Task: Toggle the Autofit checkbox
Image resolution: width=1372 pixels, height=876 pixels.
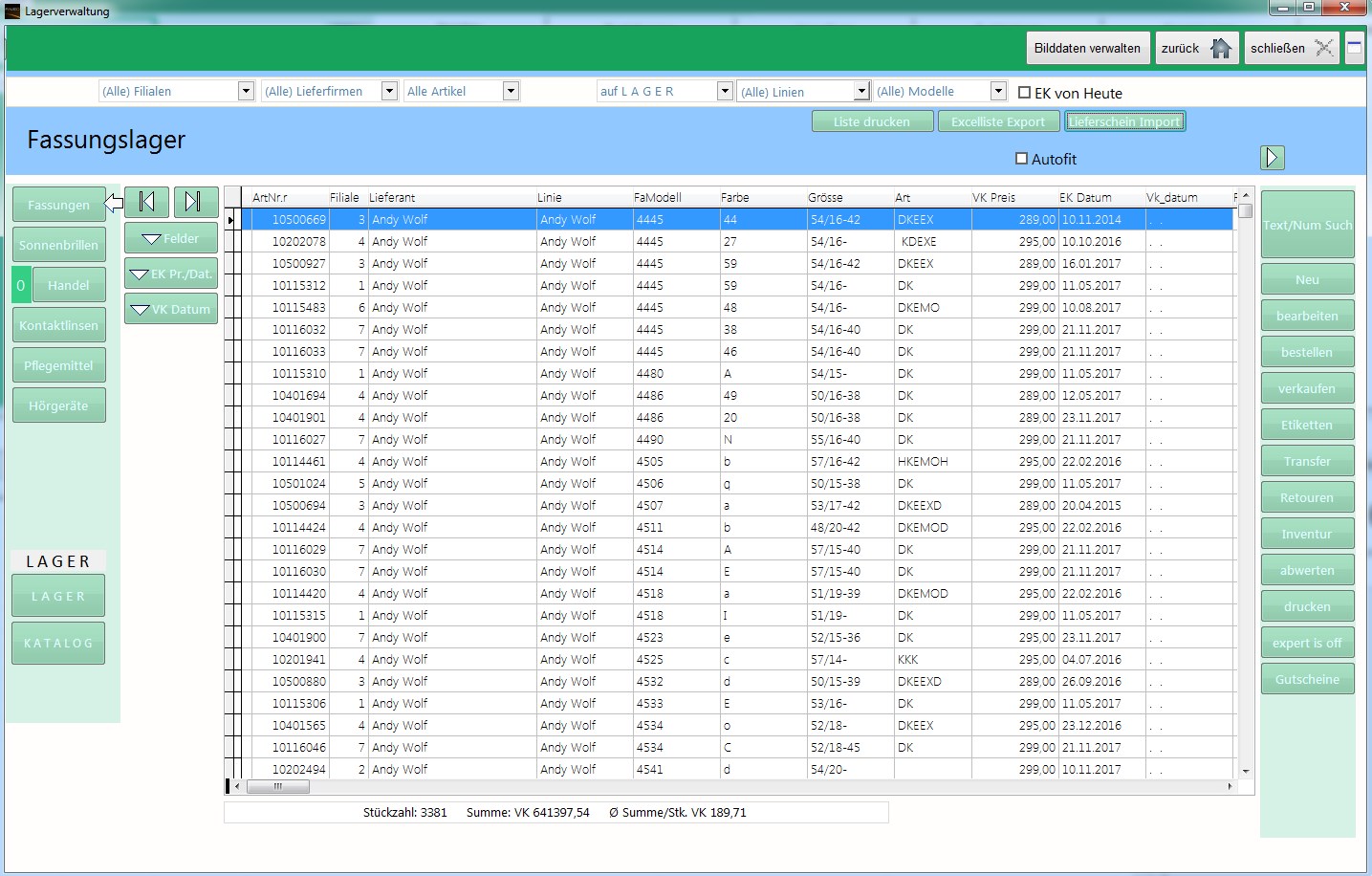Action: (1021, 159)
